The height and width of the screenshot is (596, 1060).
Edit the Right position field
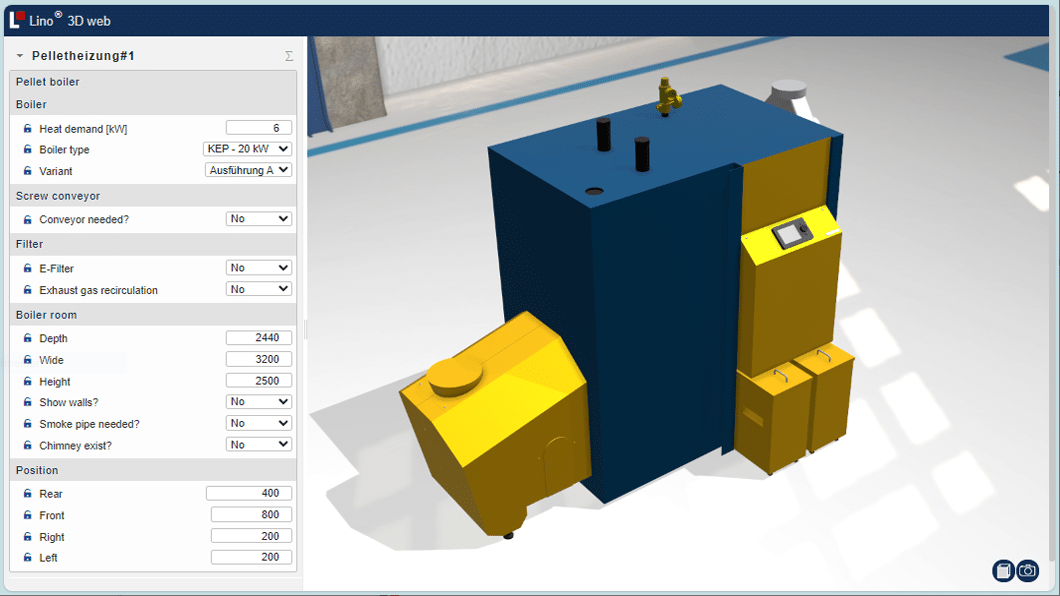(x=251, y=536)
